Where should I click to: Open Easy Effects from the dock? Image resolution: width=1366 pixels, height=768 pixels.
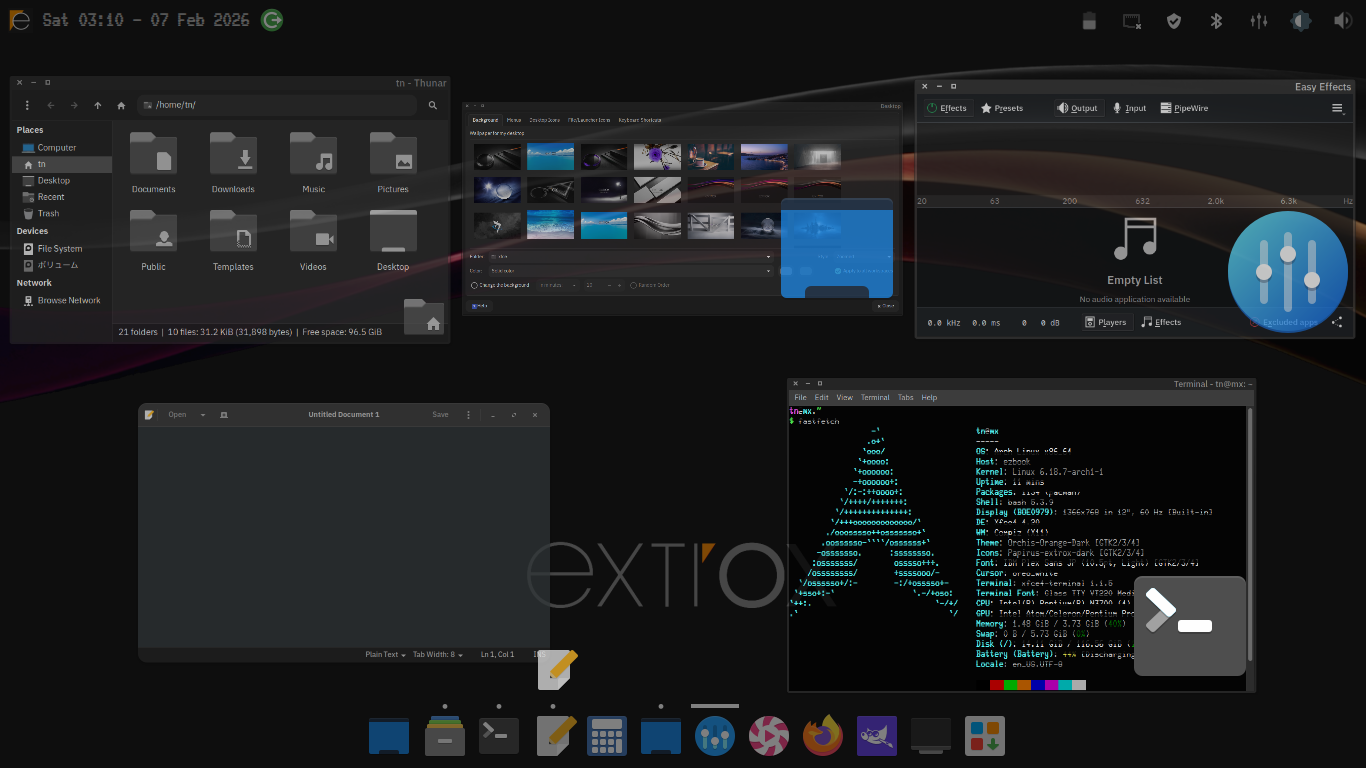(x=715, y=736)
